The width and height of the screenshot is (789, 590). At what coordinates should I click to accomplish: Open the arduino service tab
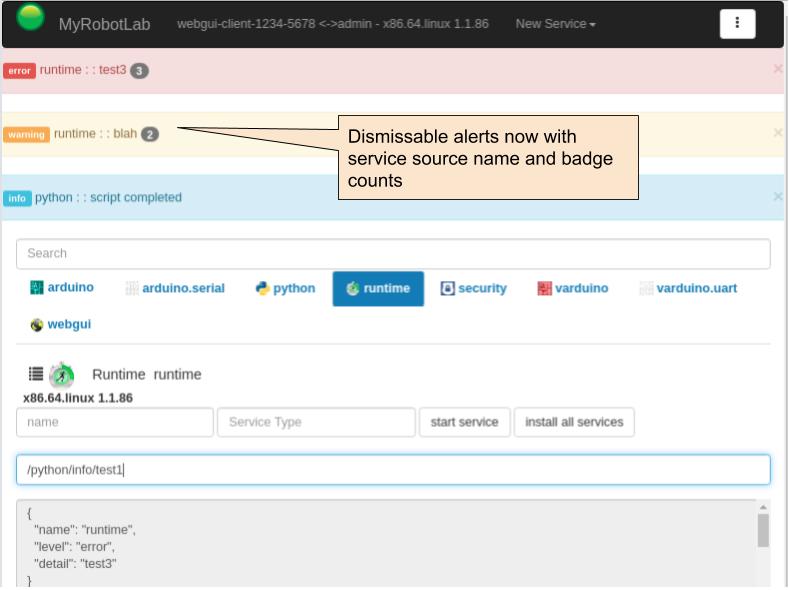click(x=62, y=288)
